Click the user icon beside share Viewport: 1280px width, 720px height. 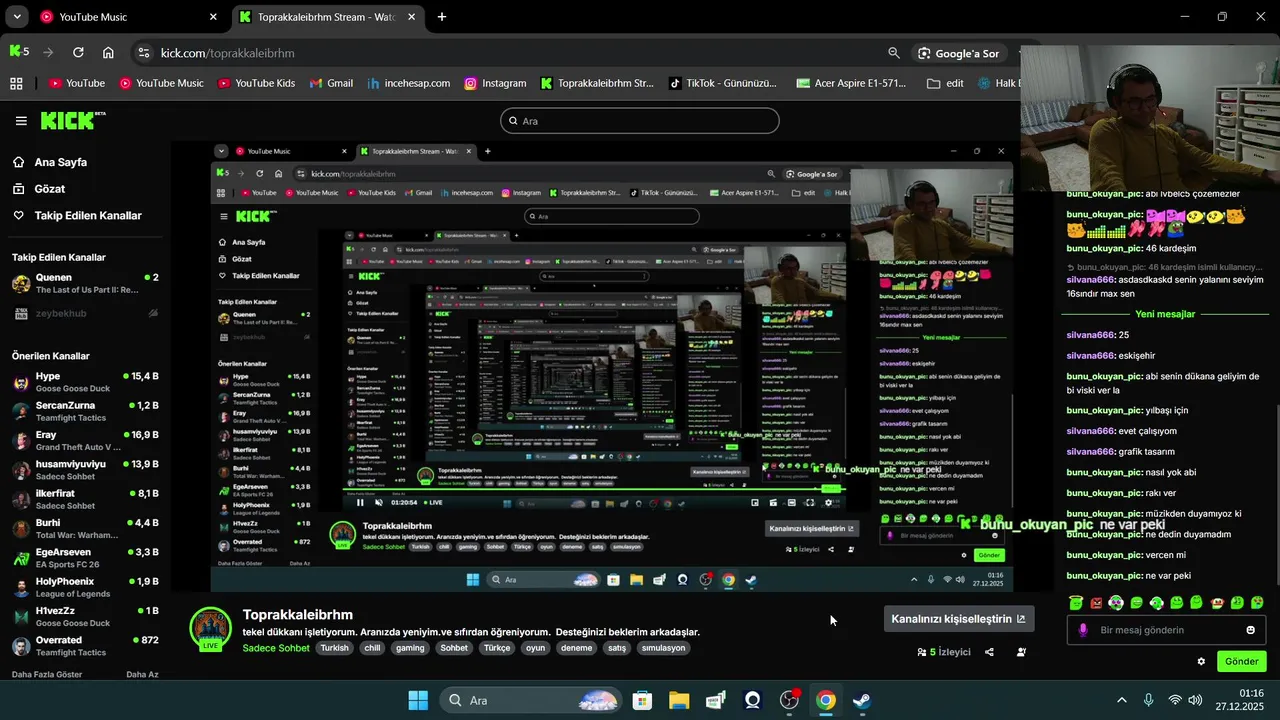(1021, 652)
